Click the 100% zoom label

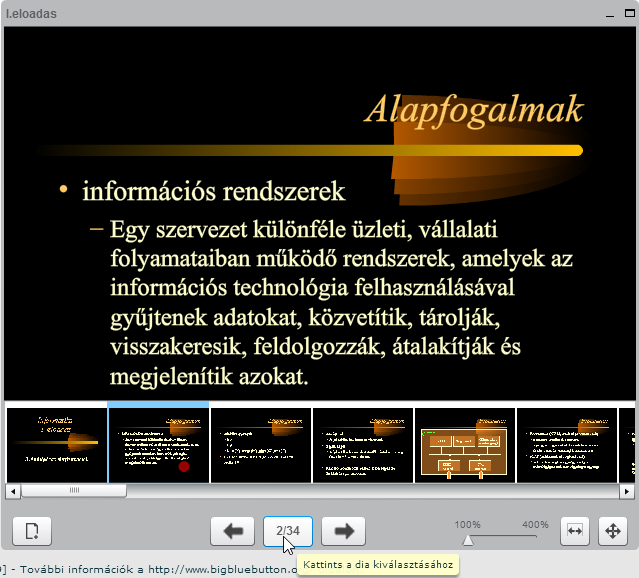[x=467, y=524]
